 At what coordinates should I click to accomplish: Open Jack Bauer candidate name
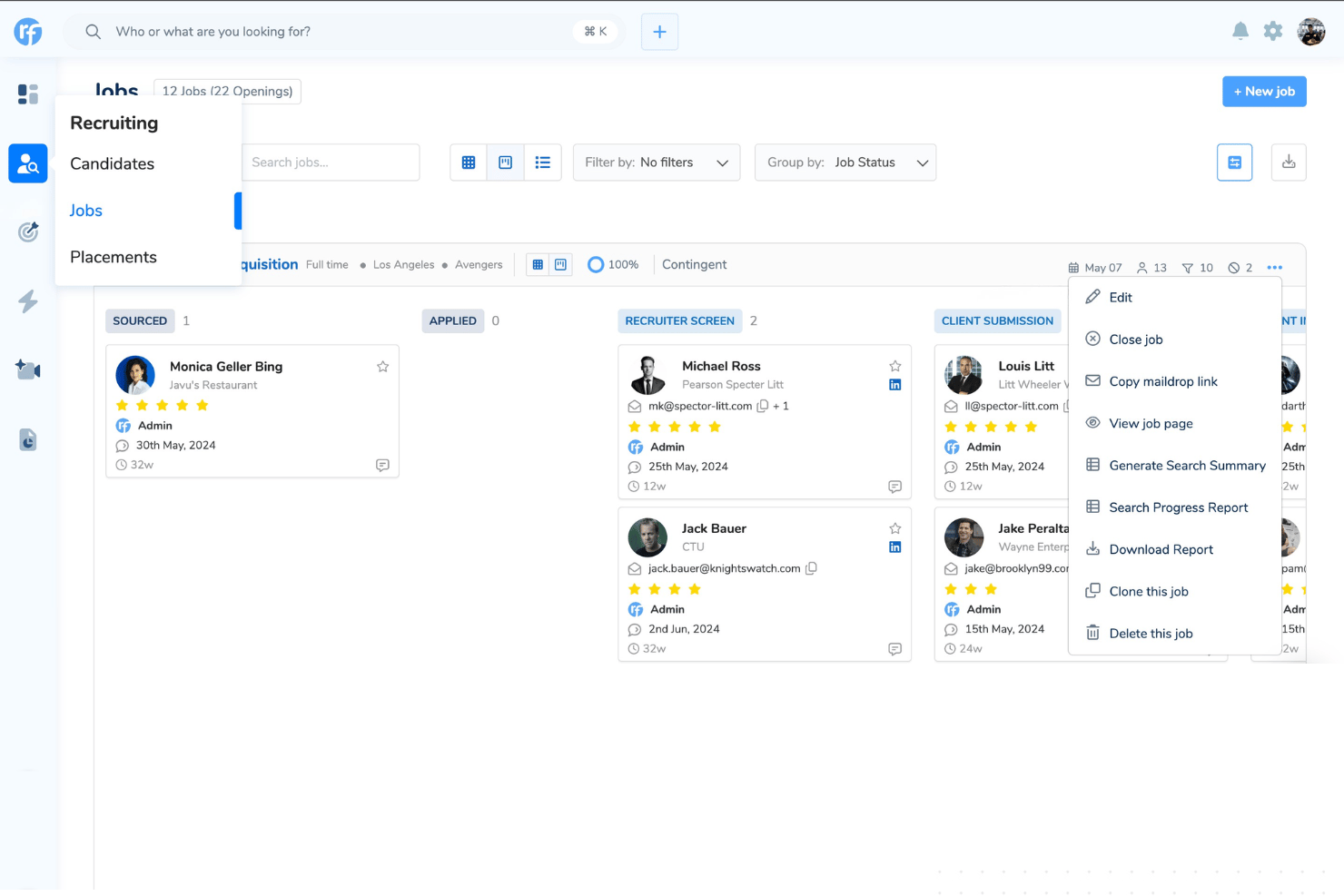(x=714, y=528)
